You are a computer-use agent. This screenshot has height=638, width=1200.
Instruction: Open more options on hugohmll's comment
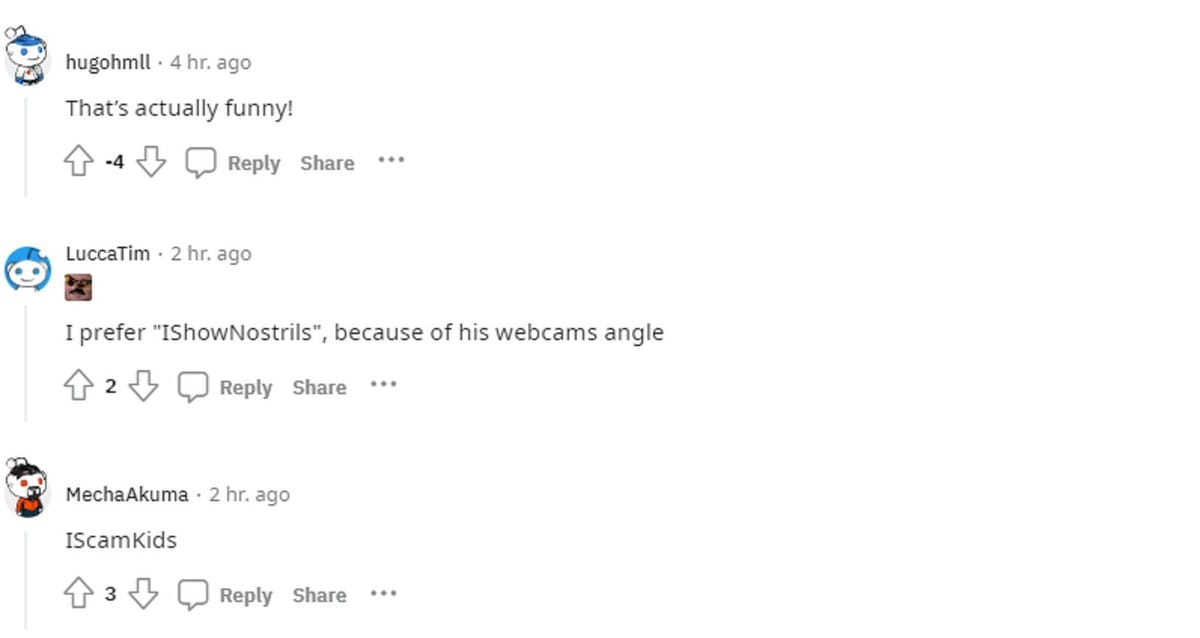[x=391, y=160]
